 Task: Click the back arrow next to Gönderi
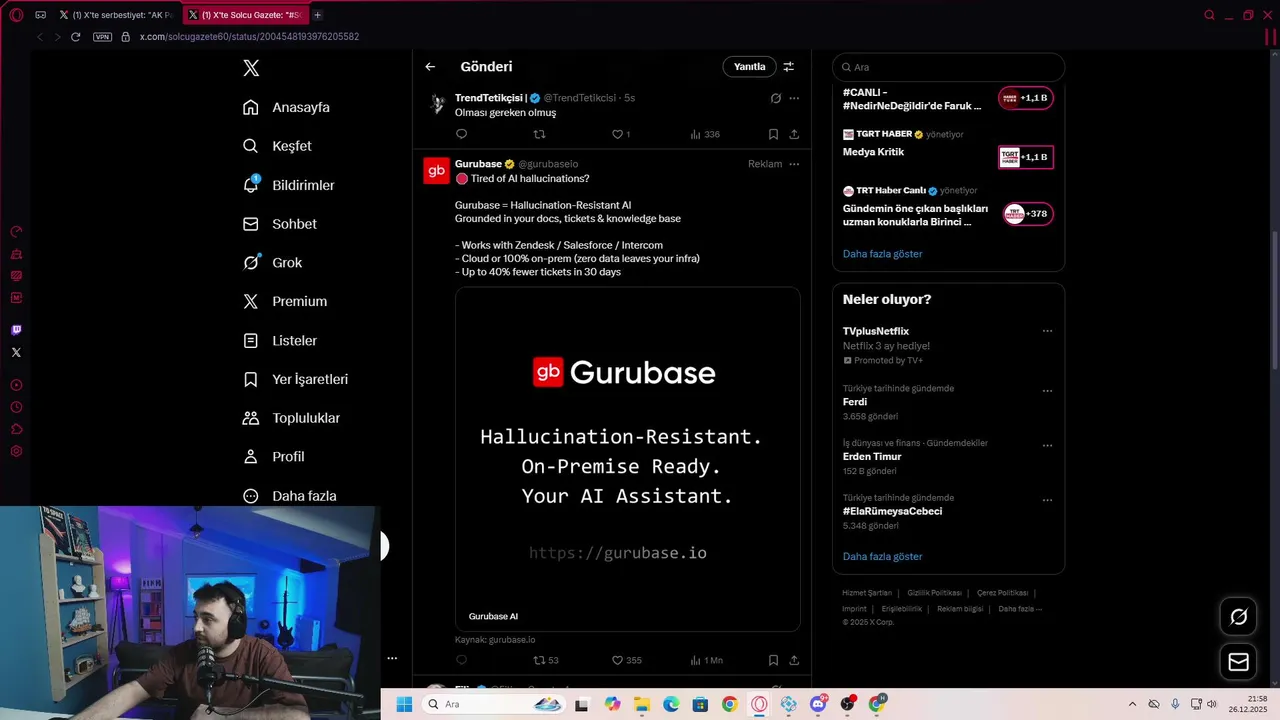coord(430,67)
